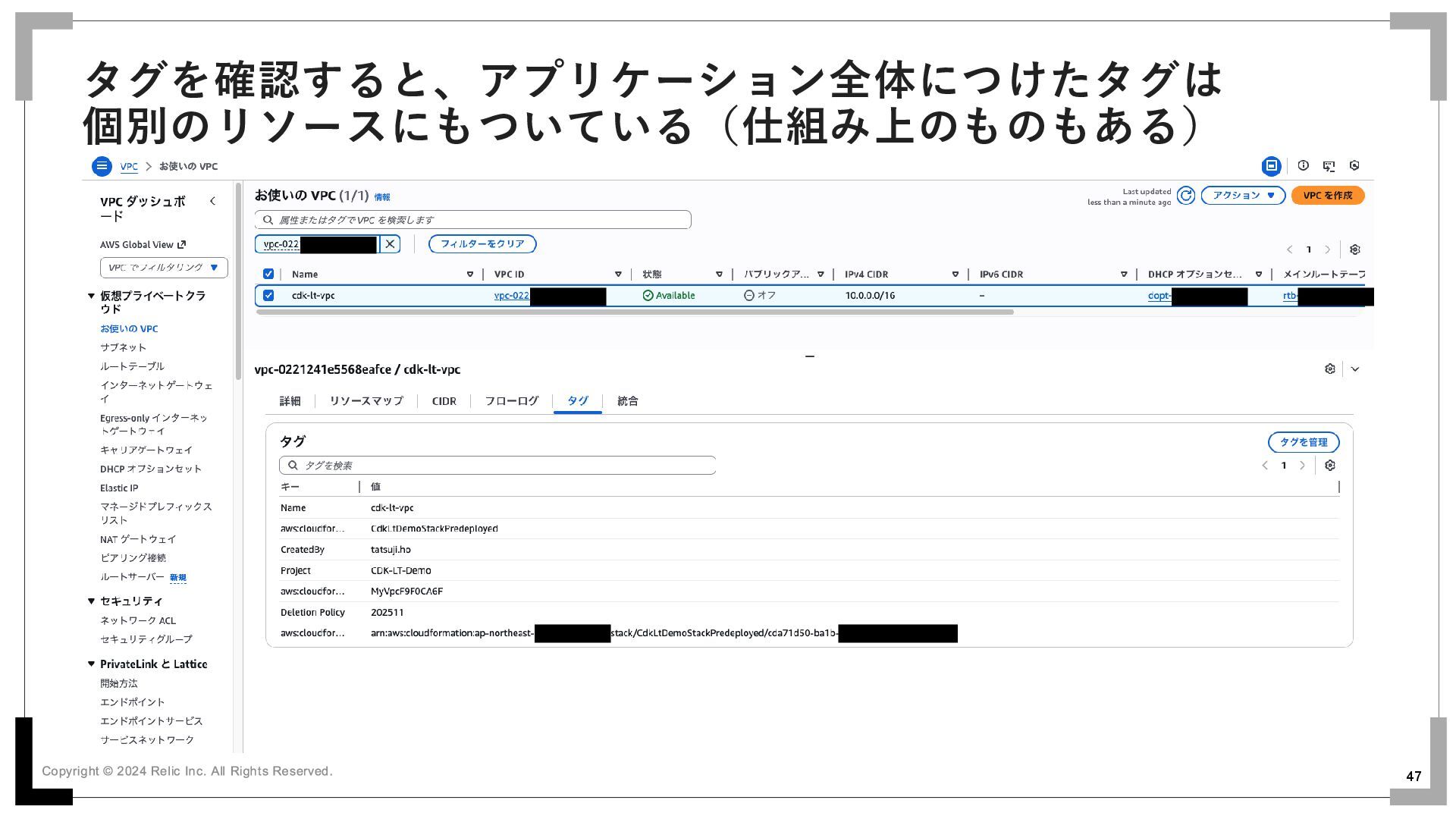Remove the vpc-022 filter token with X
Viewport: 1456px width, 819px height.
click(x=390, y=244)
